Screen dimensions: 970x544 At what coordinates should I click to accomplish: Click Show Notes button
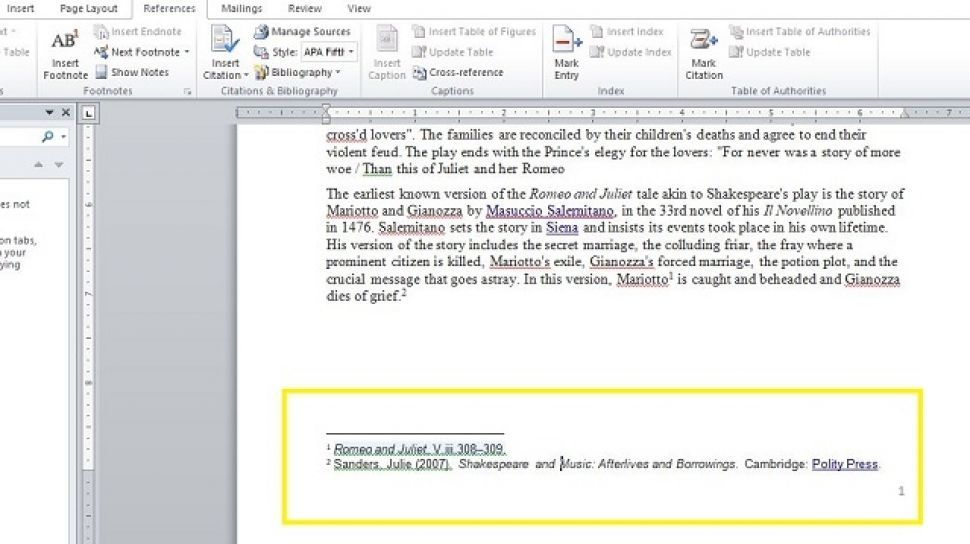click(132, 72)
